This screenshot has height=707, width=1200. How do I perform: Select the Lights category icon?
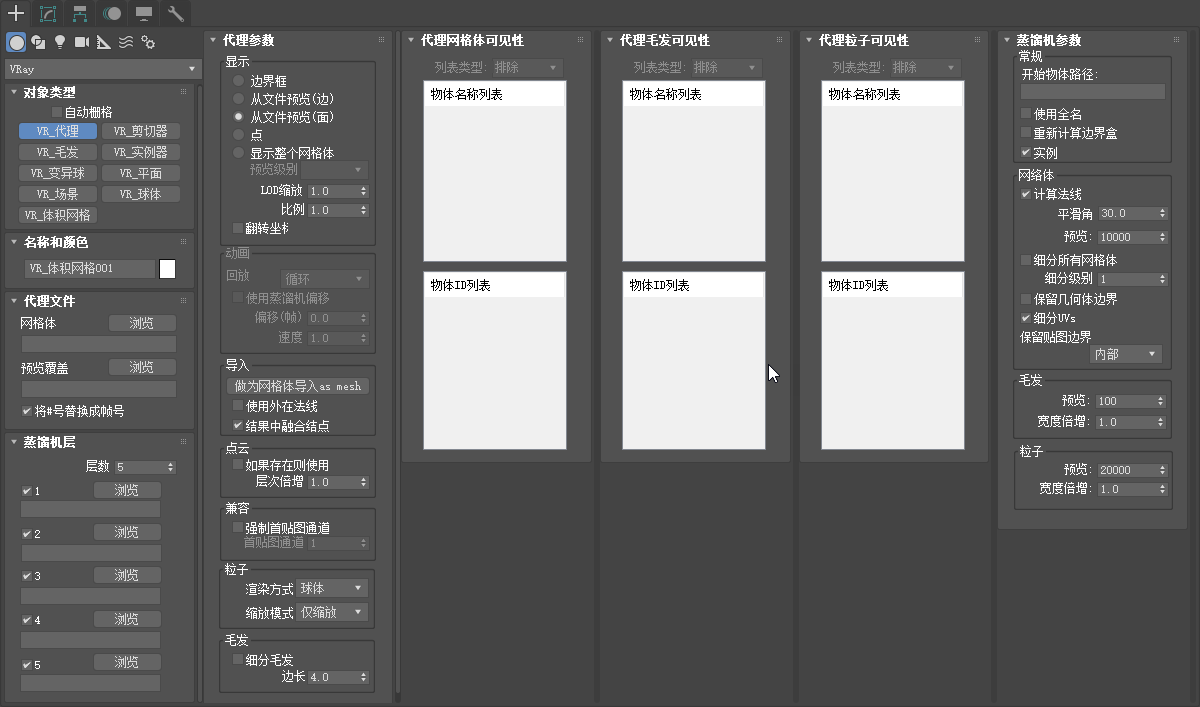(60, 42)
